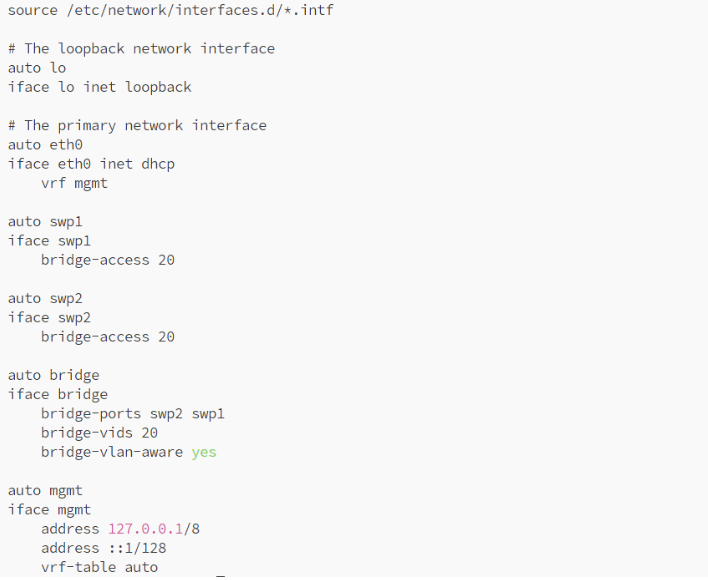Click the loopback network interface comment
This screenshot has width=708, height=580.
point(141,48)
